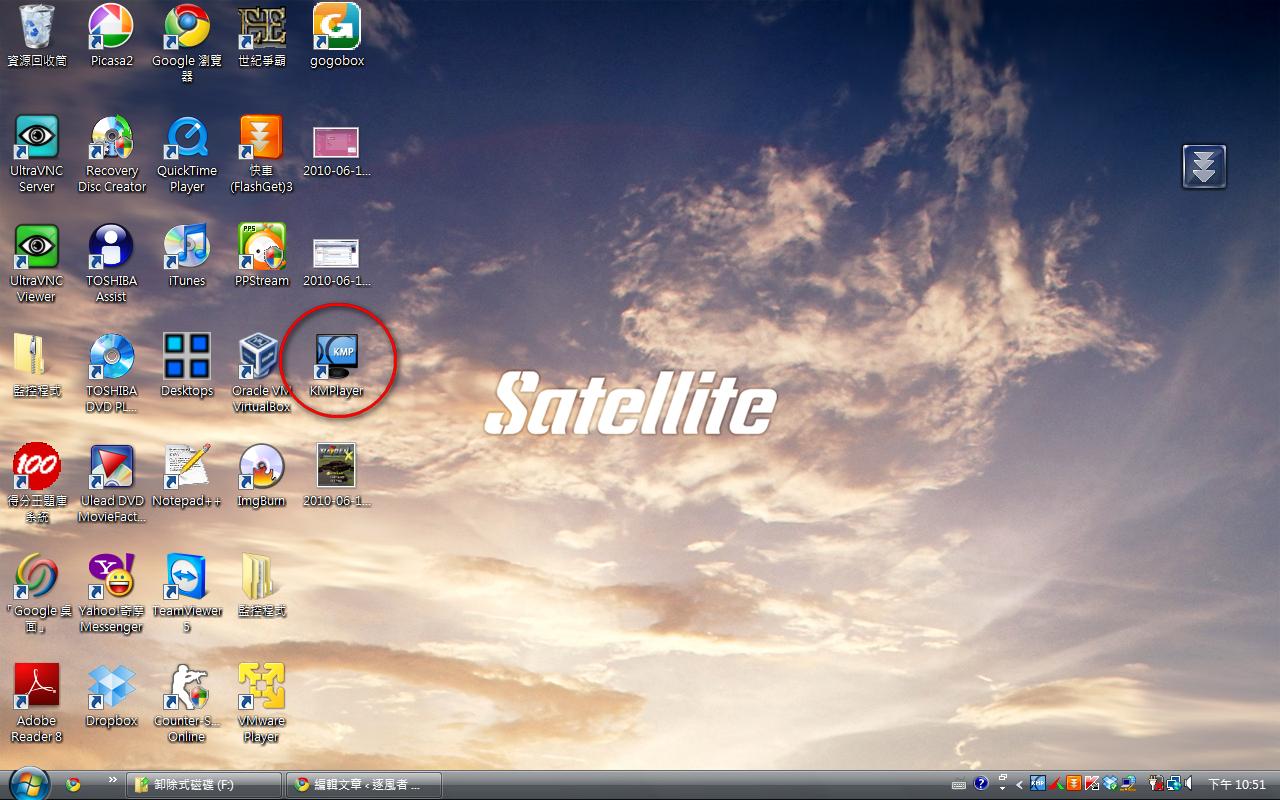The image size is (1280, 800).
Task: Click the taskbar clock showing 下午 10:51
Action: [1238, 785]
